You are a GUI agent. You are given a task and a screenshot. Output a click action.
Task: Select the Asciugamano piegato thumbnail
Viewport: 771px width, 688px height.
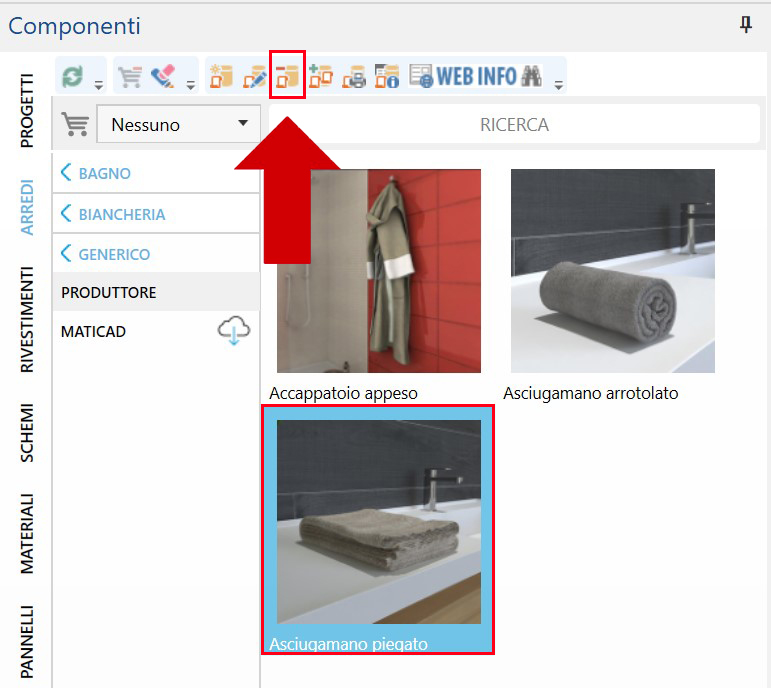pyautogui.click(x=379, y=522)
